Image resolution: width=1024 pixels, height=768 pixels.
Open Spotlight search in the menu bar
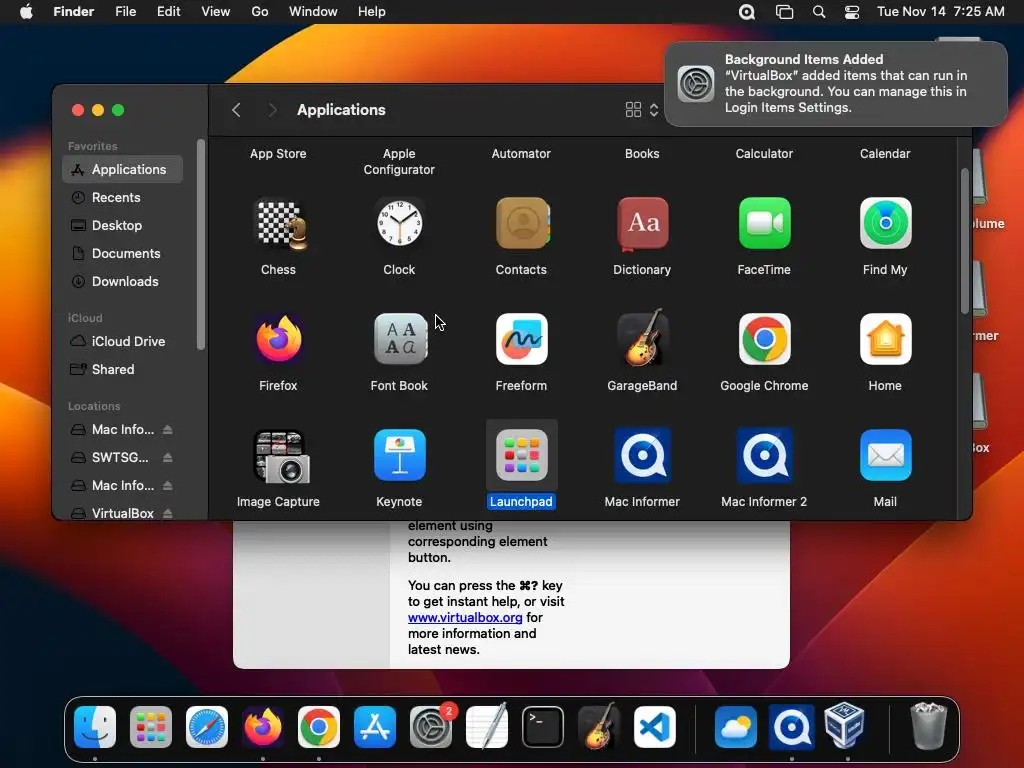[819, 12]
